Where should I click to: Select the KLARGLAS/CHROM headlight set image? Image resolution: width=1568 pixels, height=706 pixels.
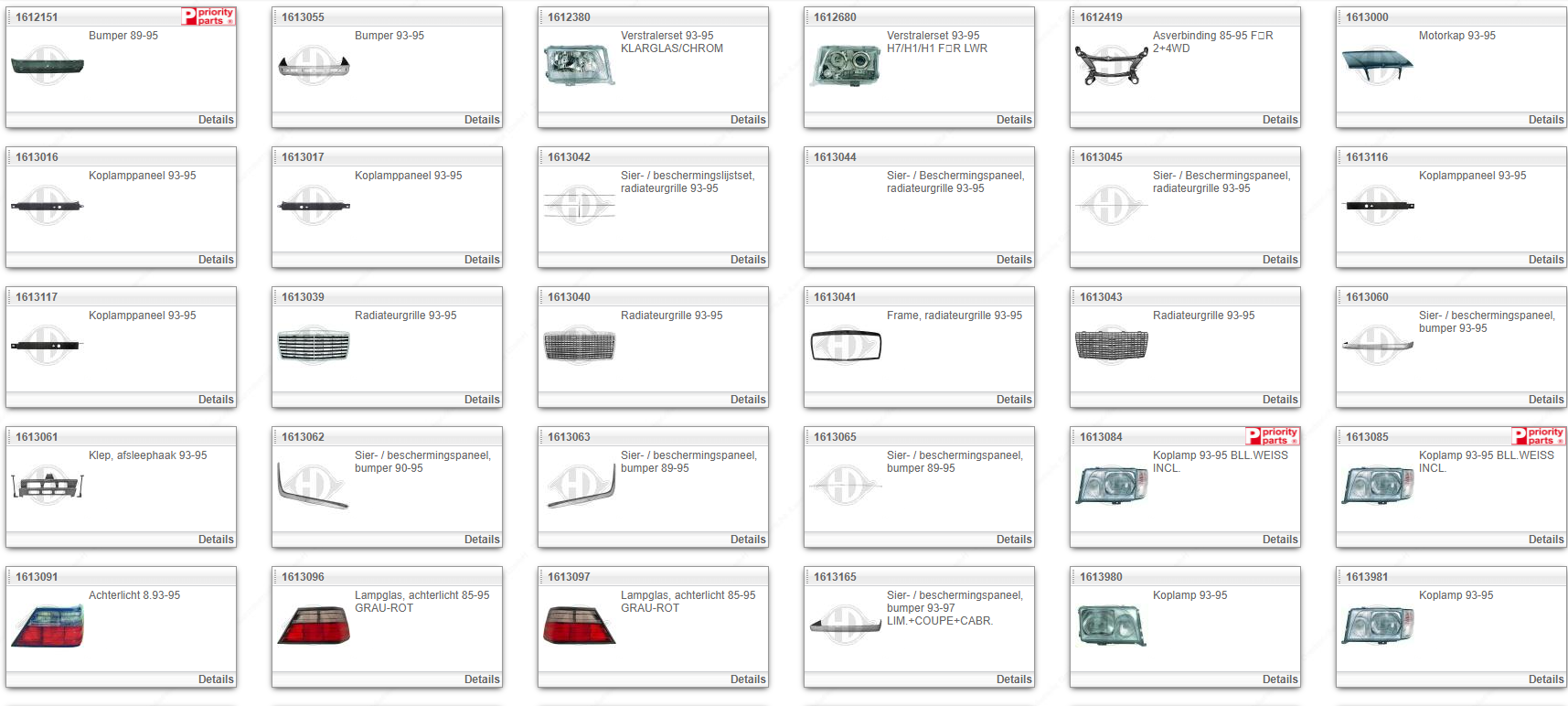(580, 67)
